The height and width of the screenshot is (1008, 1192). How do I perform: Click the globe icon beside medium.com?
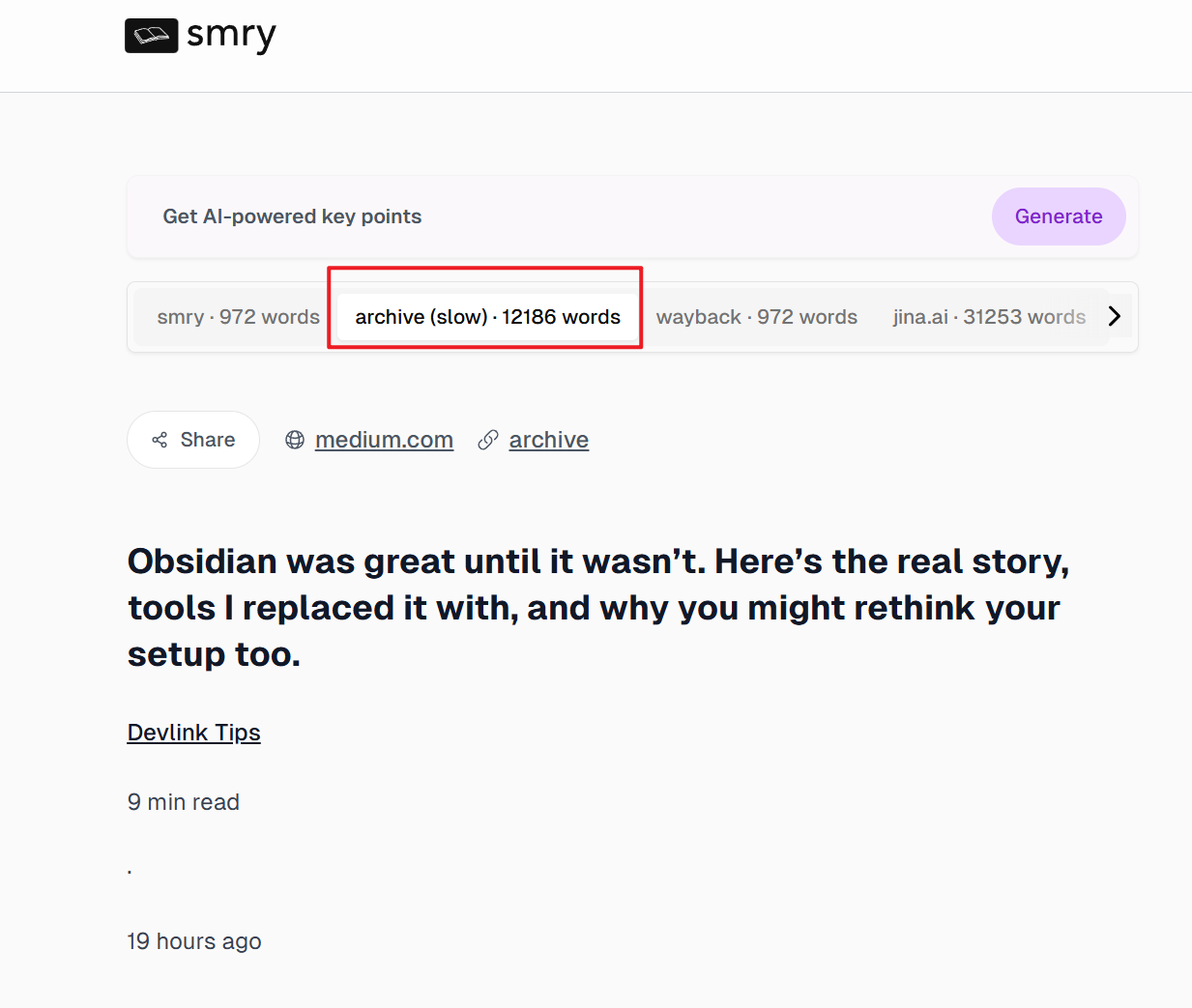295,440
